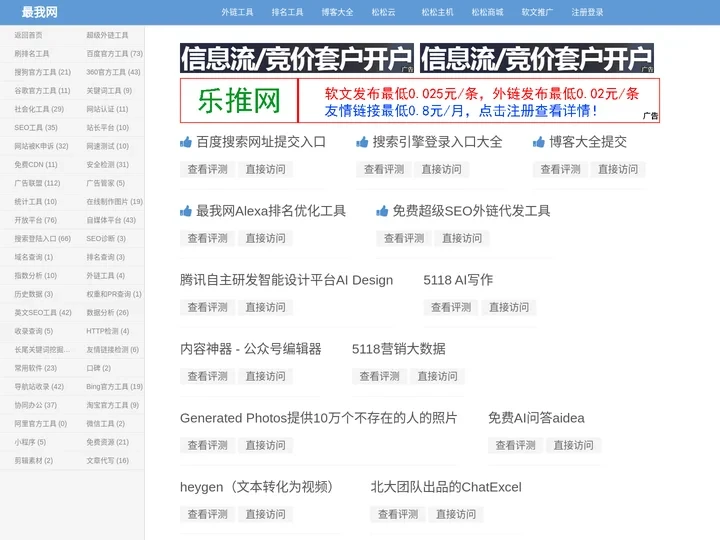Image resolution: width=720 pixels, height=540 pixels.
Task: Open the left 信息流/竞价套户开户 banner ad
Action: point(297,58)
